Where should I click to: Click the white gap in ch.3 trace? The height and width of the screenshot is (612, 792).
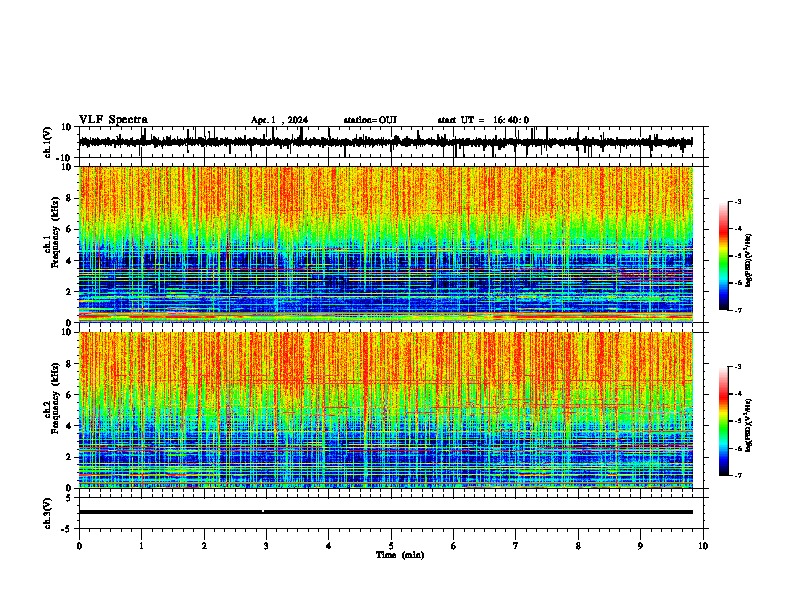coord(263,511)
